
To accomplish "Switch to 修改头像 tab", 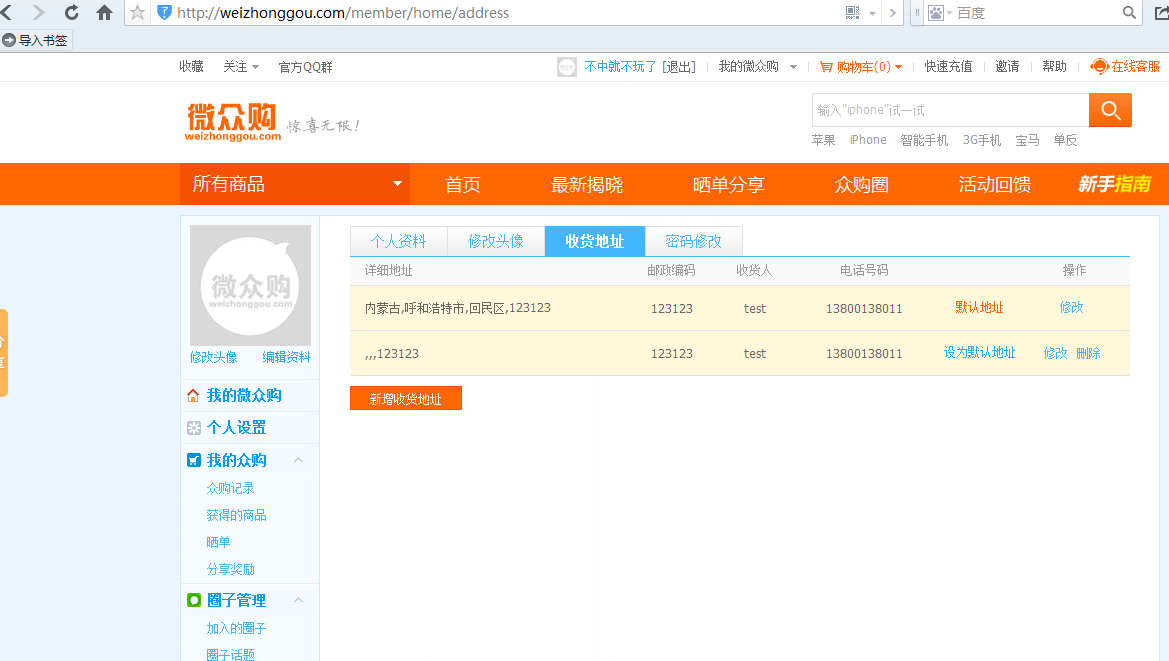I will click(496, 241).
